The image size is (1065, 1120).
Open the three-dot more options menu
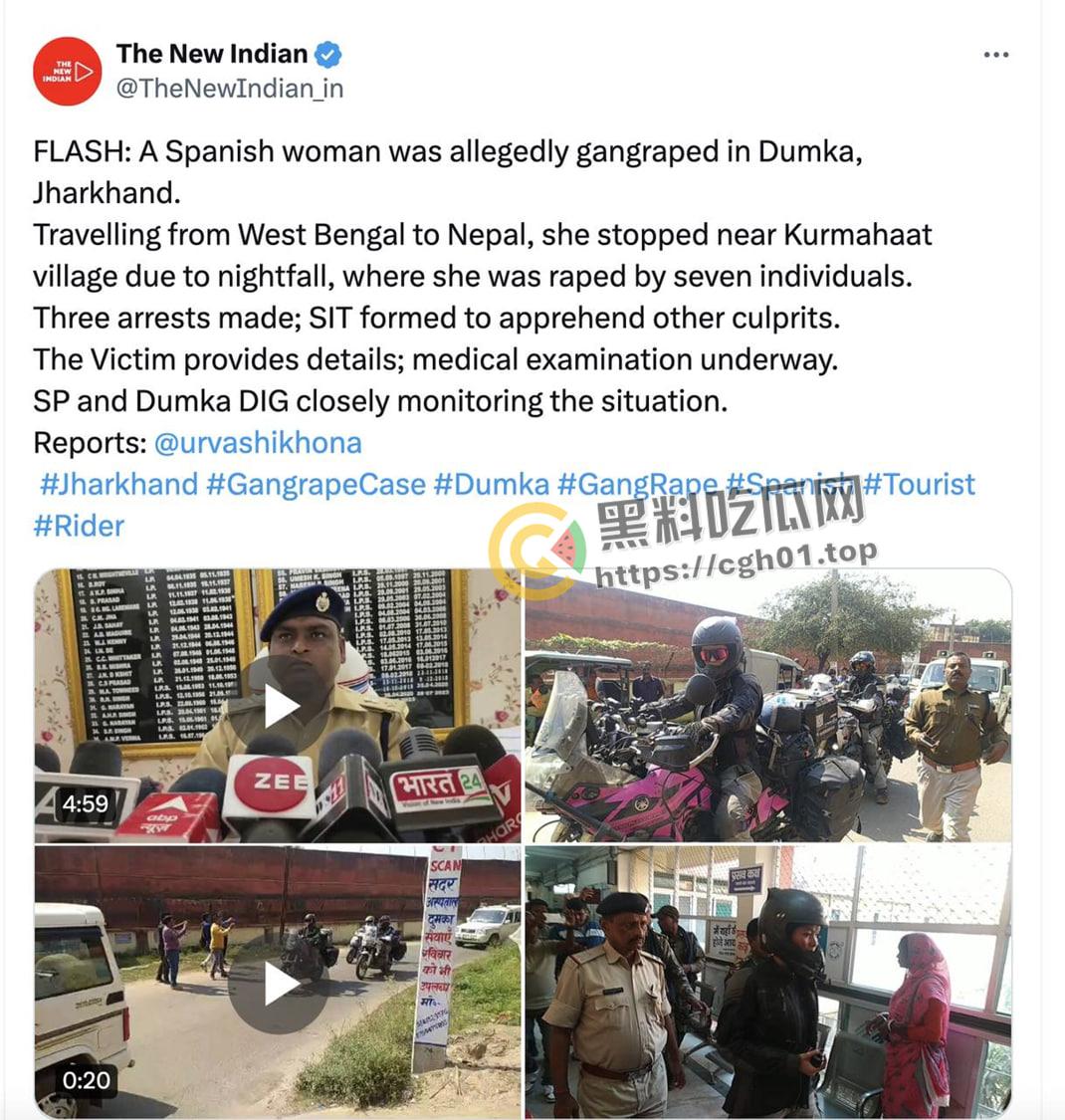click(995, 55)
